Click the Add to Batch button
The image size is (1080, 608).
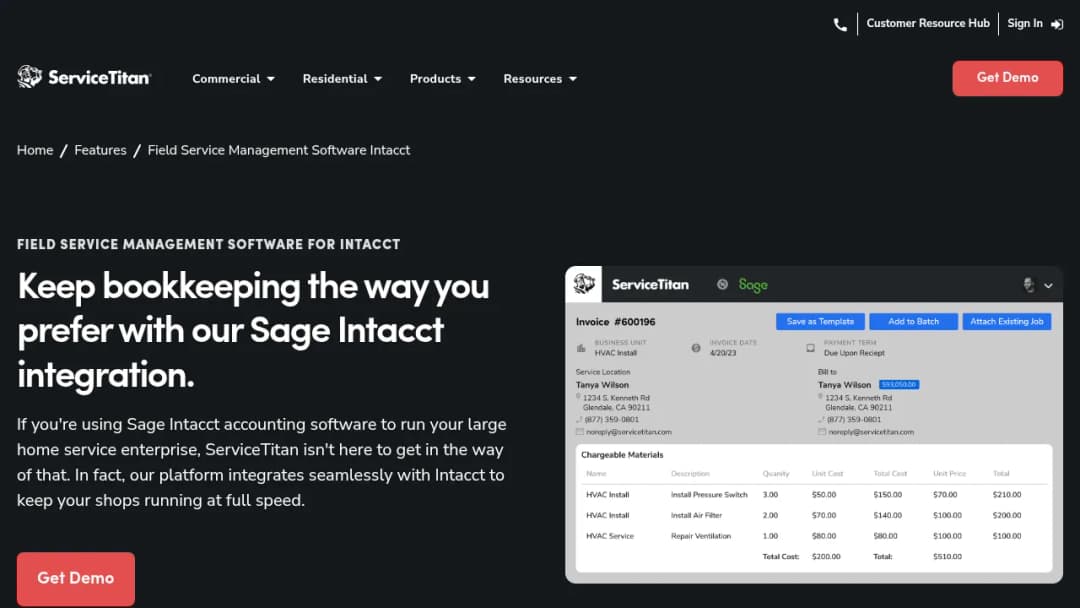point(913,322)
